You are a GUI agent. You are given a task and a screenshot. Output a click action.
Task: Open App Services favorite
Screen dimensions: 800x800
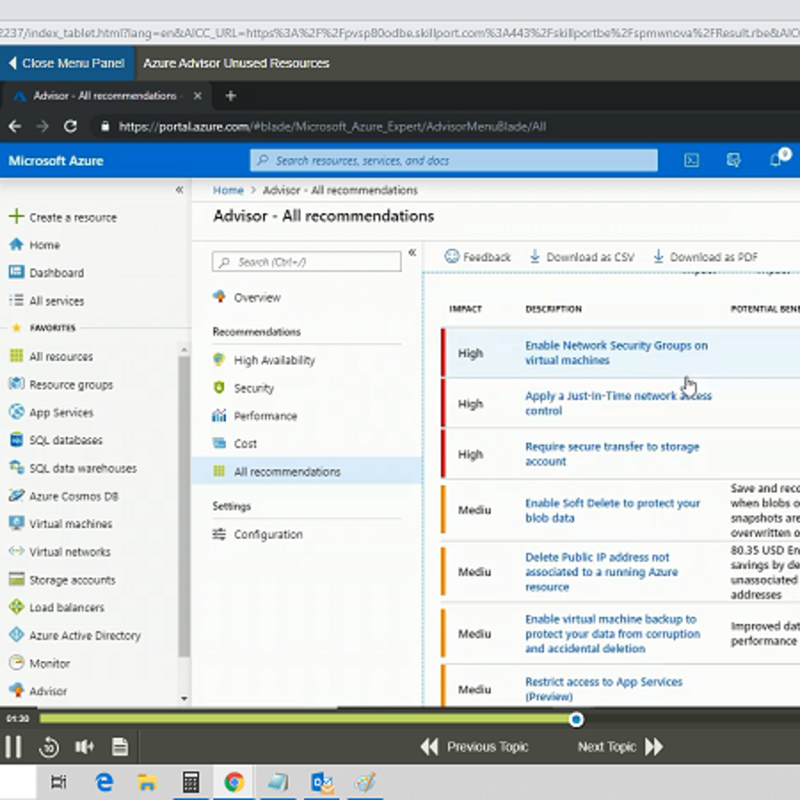[x=51, y=412]
